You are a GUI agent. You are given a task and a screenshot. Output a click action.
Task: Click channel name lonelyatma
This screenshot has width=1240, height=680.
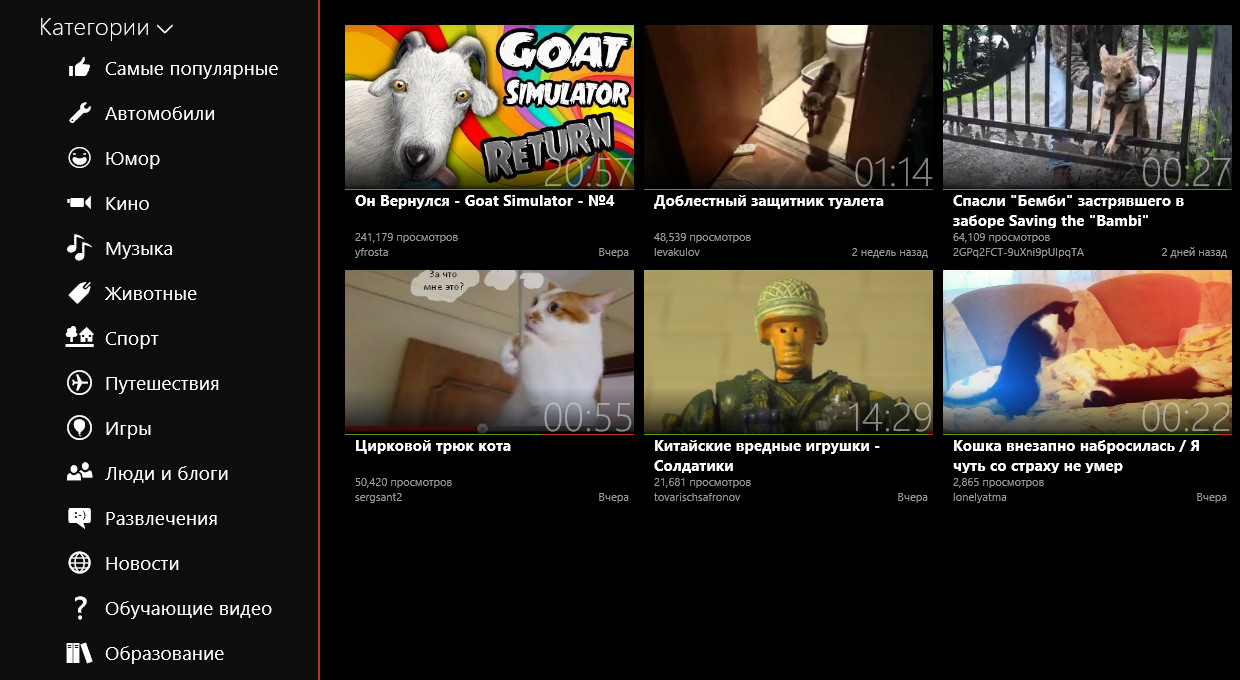tap(980, 497)
